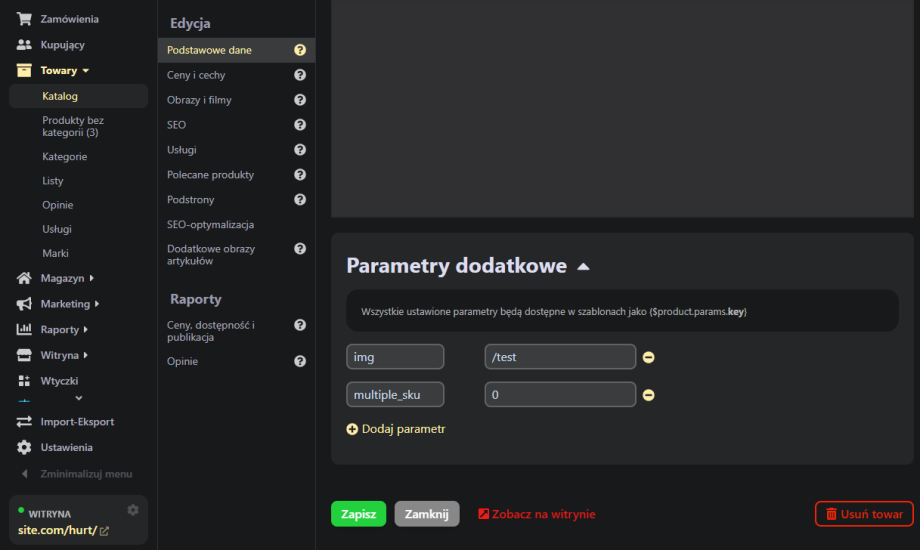Click the Import-Eksport arrows icon
920x550 pixels.
[24, 421]
